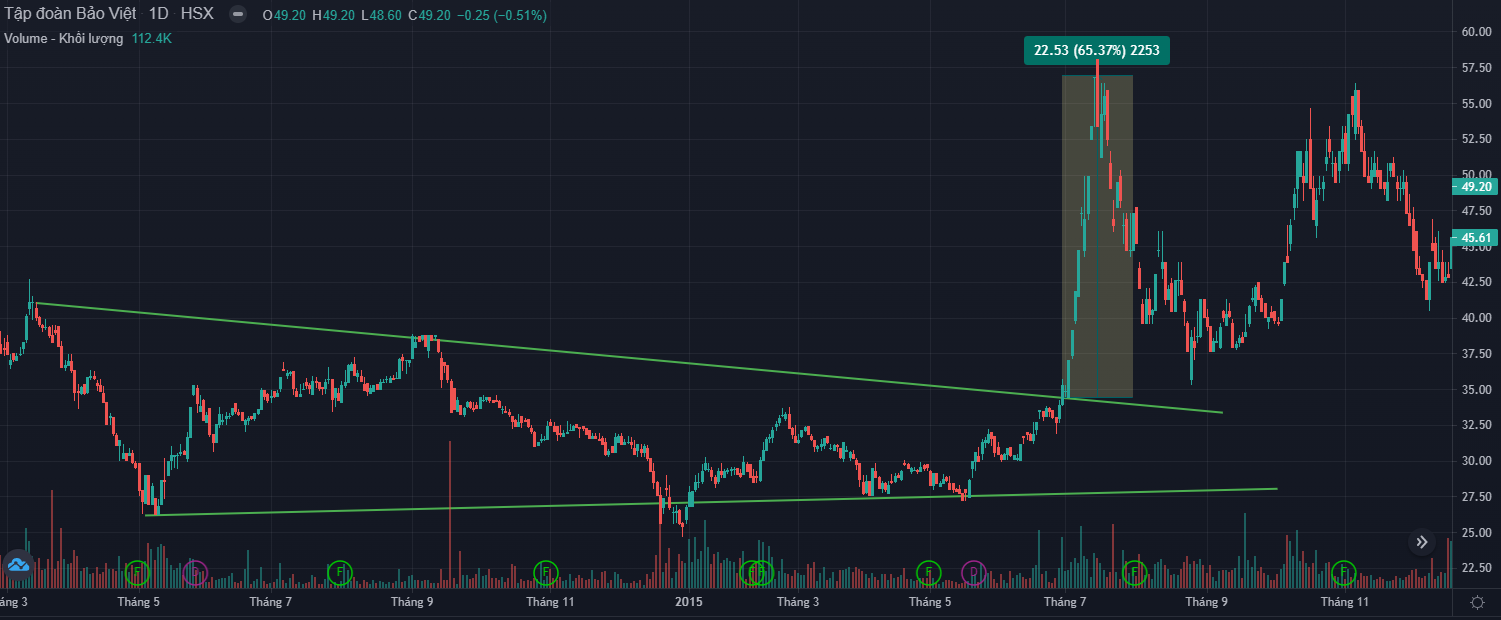Click the scroll to latest bar arrows
1501x620 pixels.
(x=1422, y=543)
